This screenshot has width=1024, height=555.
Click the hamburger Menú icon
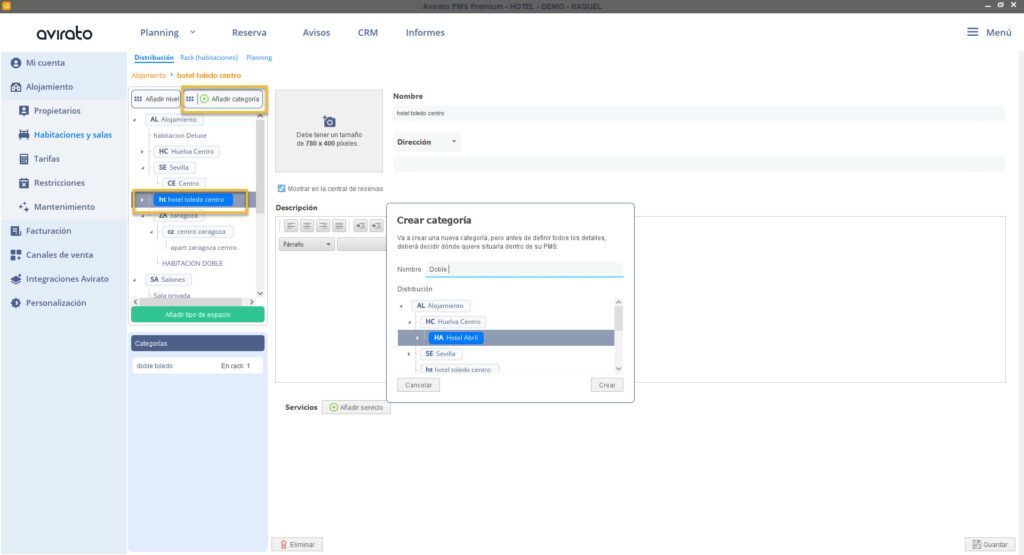point(972,32)
